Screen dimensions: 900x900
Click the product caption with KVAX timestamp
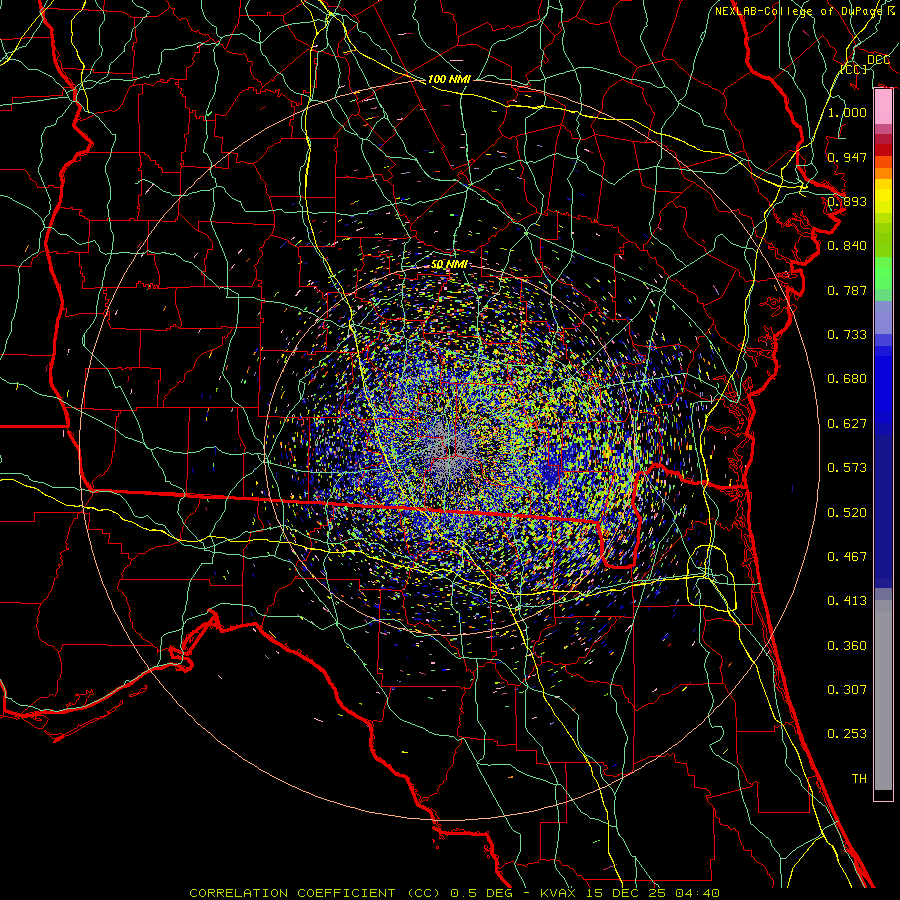(454, 893)
